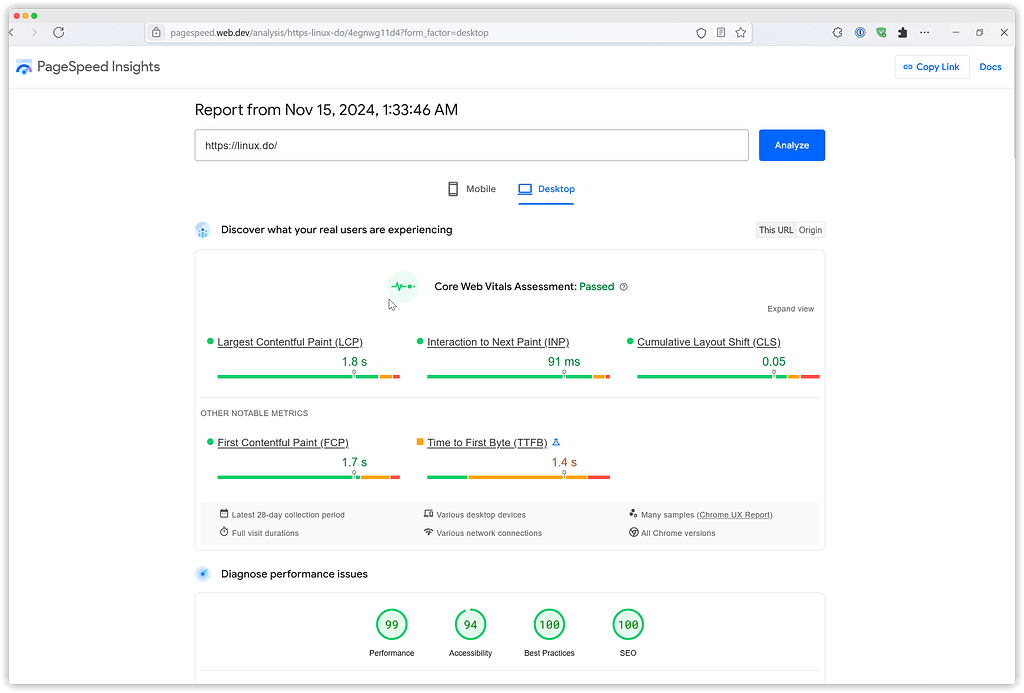
Task: Bookmark this page with the star icon
Action: pos(741,33)
